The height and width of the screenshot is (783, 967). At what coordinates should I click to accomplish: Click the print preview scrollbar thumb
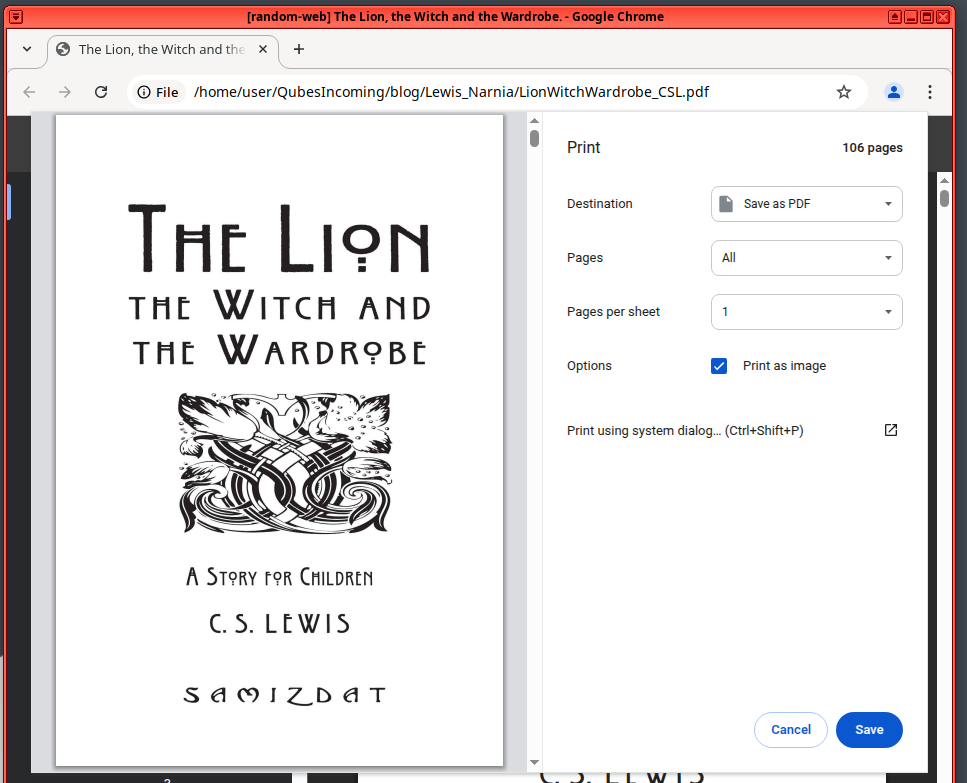click(535, 138)
